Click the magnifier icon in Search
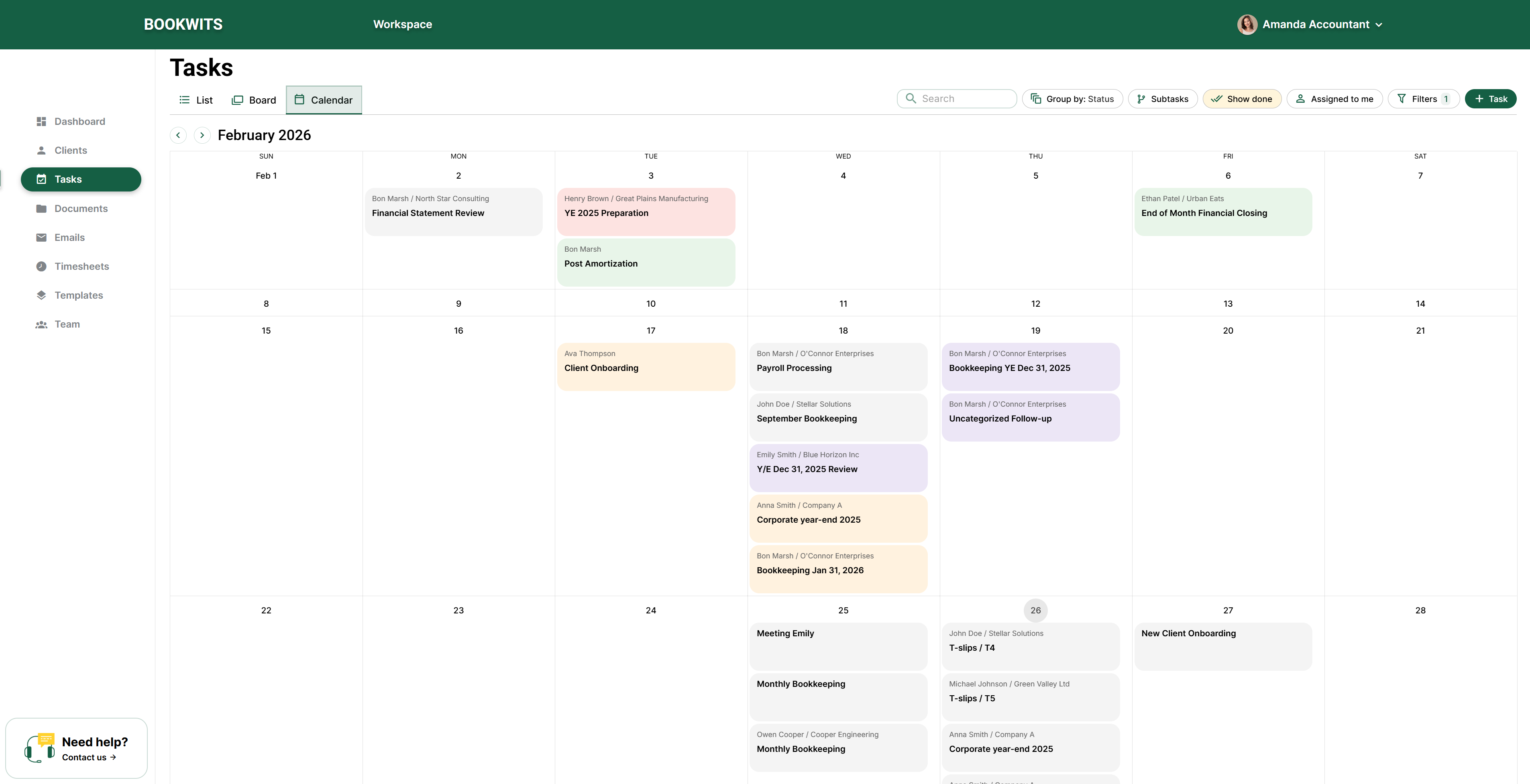Viewport: 1530px width, 784px height. coord(911,99)
